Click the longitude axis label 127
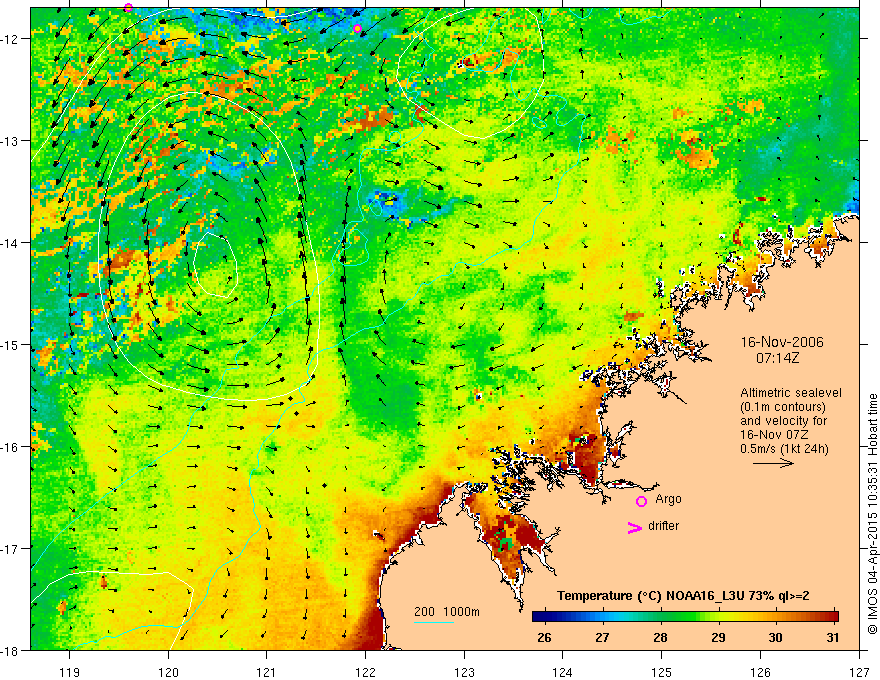Screen dimensions: 880x680 (859, 673)
